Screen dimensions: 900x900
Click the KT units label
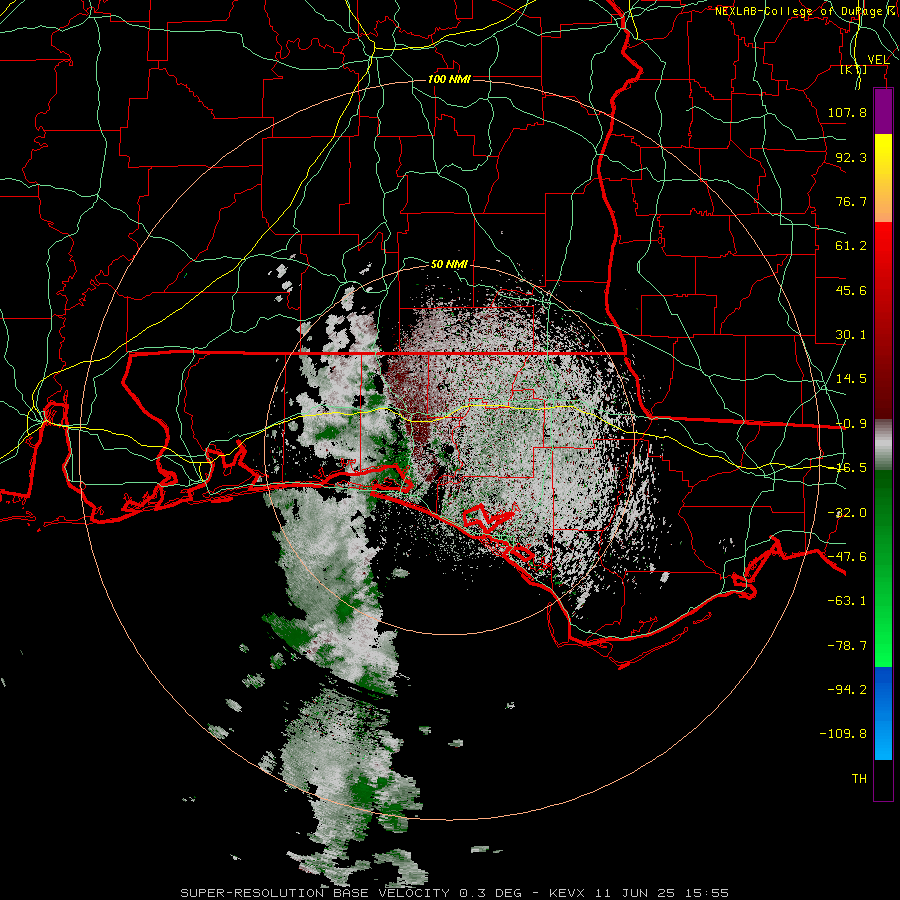(853, 69)
